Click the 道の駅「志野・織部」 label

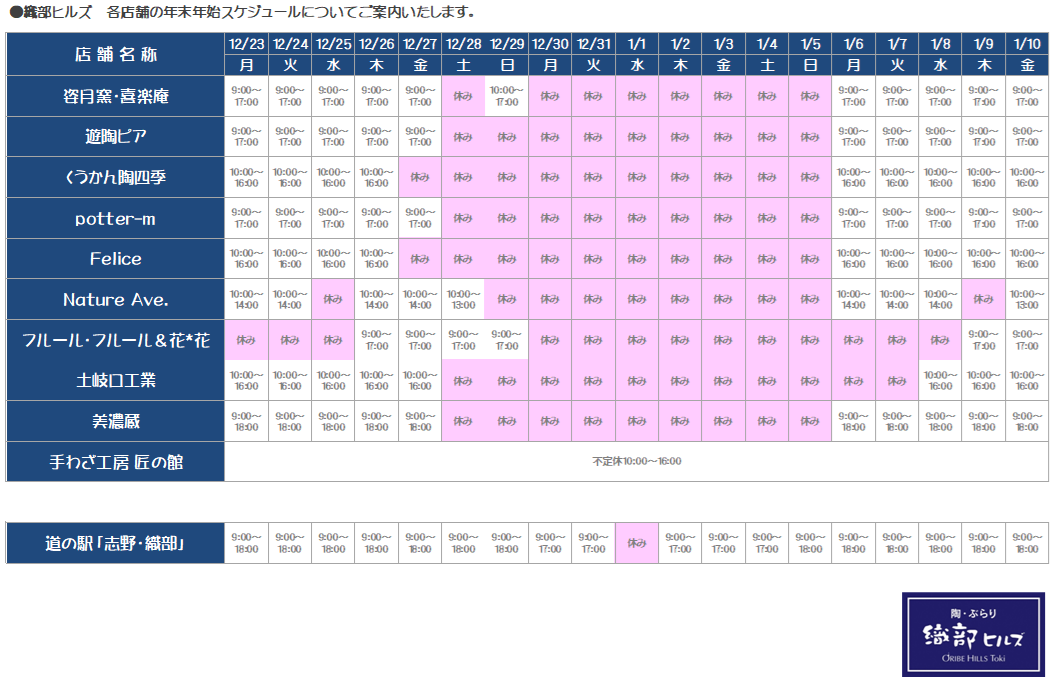(x=116, y=543)
